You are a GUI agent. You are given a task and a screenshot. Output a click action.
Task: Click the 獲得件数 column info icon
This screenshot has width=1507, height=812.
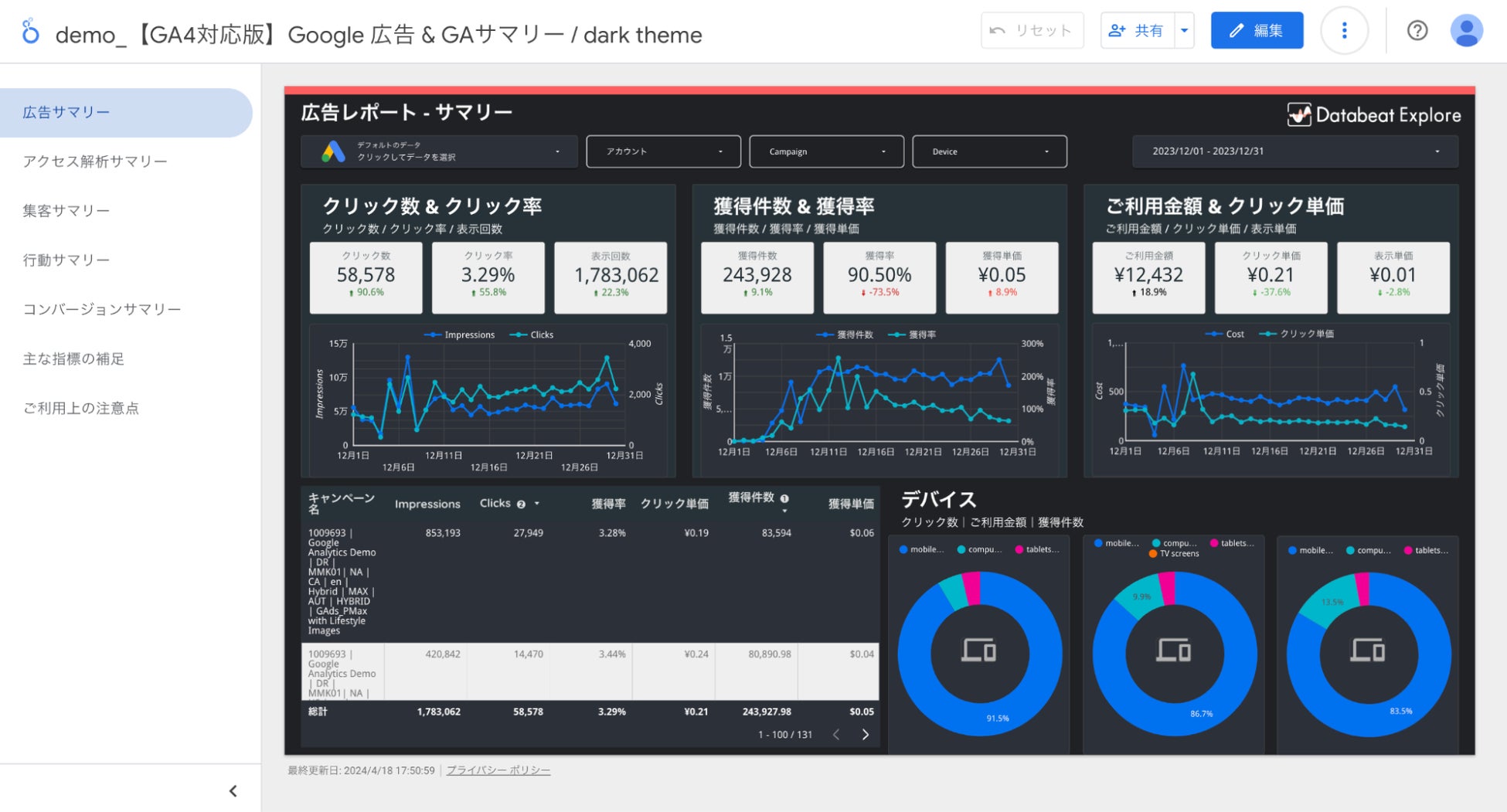coord(784,499)
